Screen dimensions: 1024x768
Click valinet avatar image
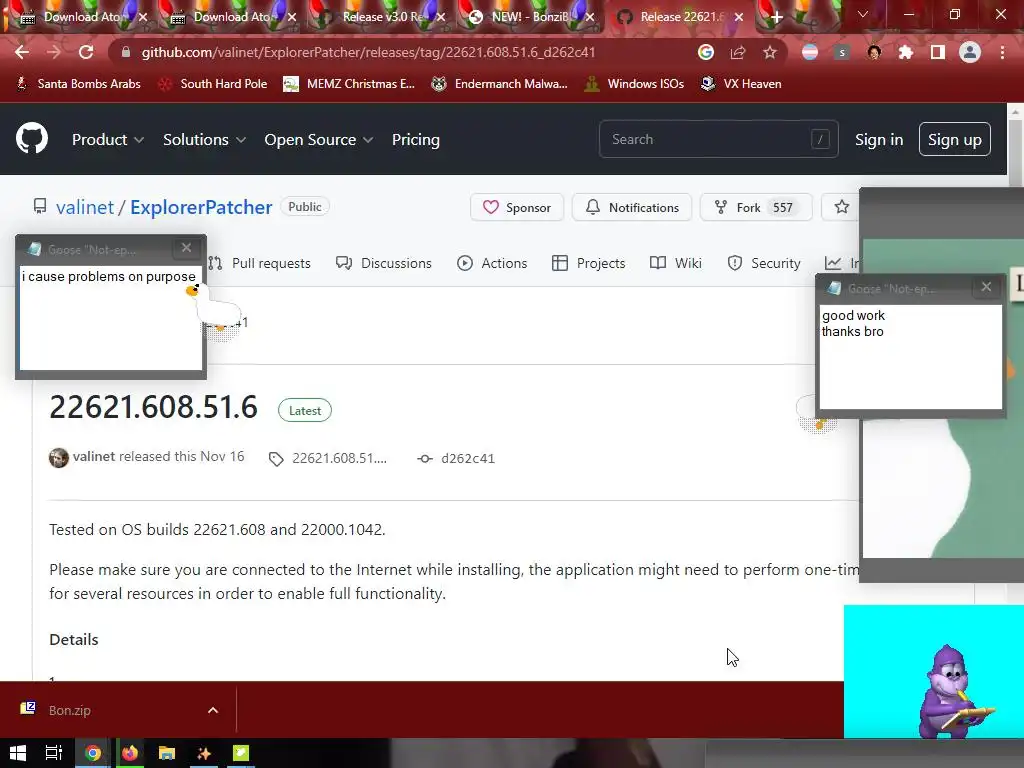(x=59, y=458)
